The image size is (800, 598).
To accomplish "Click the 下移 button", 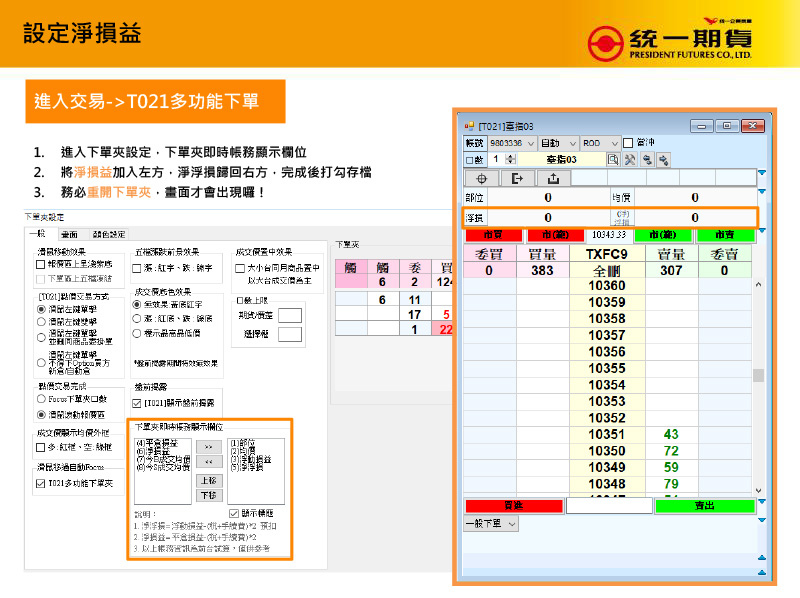I will point(209,495).
